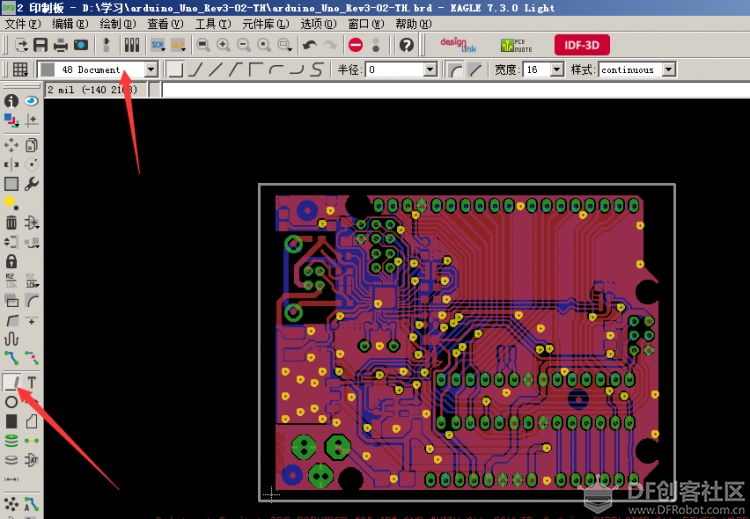Open the Use libraries (books) icon

pyautogui.click(x=132, y=45)
